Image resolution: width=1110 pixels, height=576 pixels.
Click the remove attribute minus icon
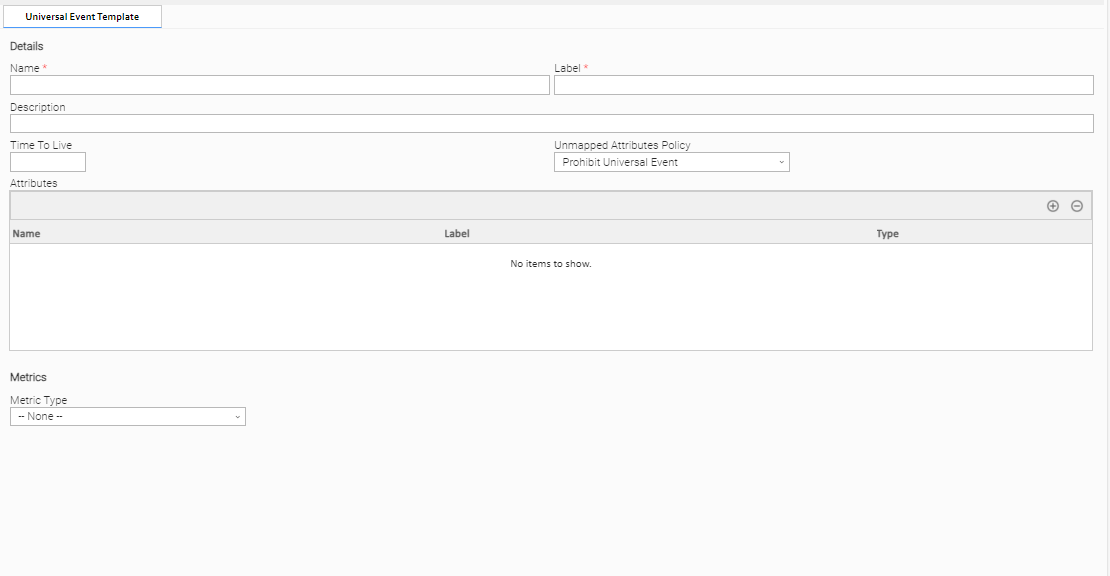[1077, 206]
